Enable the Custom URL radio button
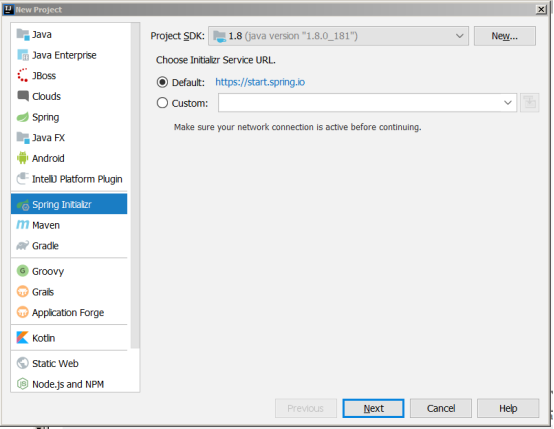The width and height of the screenshot is (554, 429). (x=162, y=103)
